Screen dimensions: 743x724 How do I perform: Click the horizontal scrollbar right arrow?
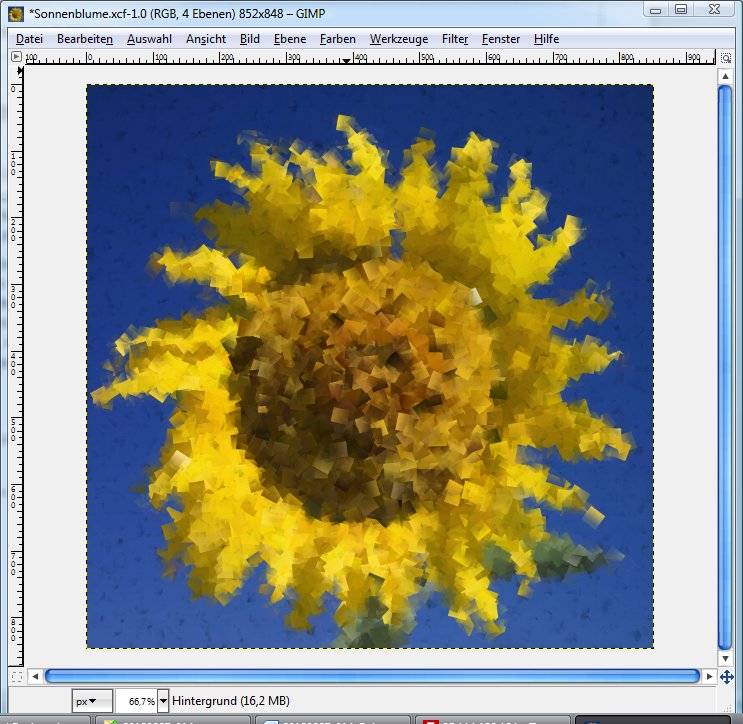pyautogui.click(x=708, y=677)
